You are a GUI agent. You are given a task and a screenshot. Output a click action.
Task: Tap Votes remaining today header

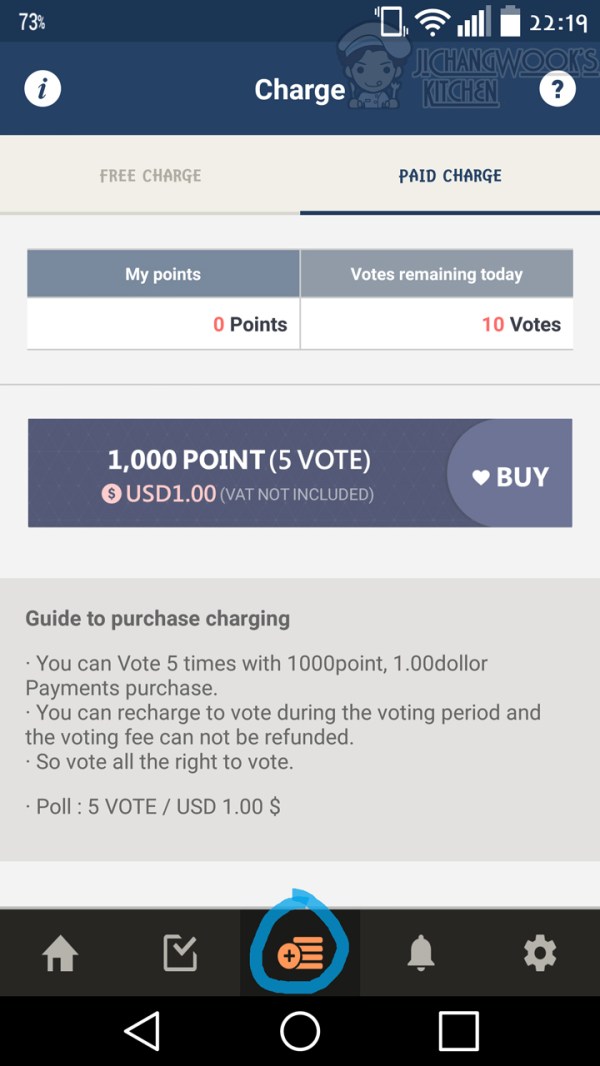click(x=437, y=274)
